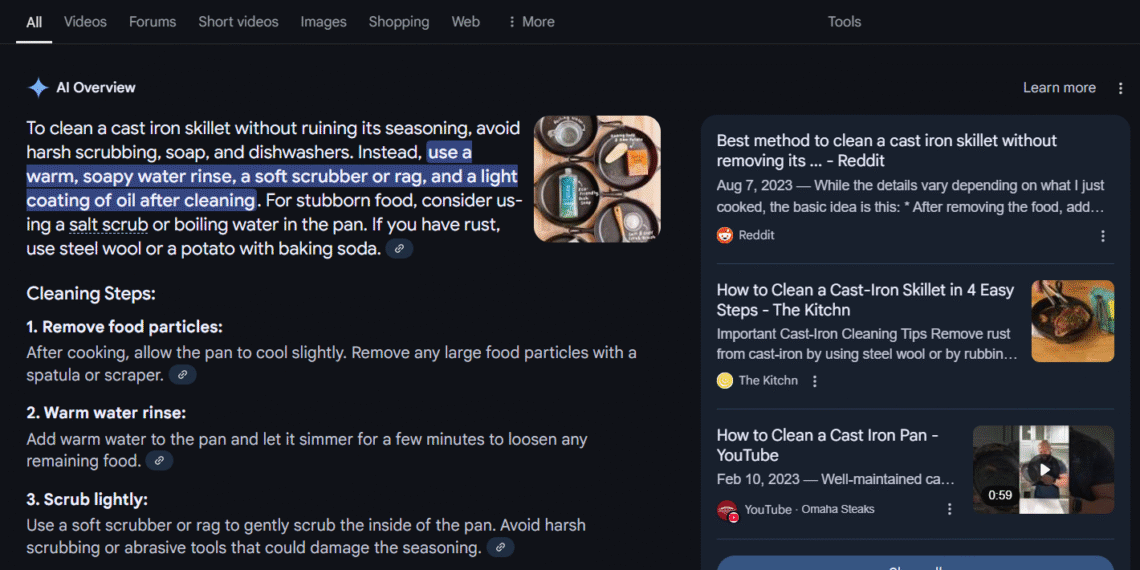
Task: Click the source link icon after 'damage the seasoning'
Action: coord(500,547)
